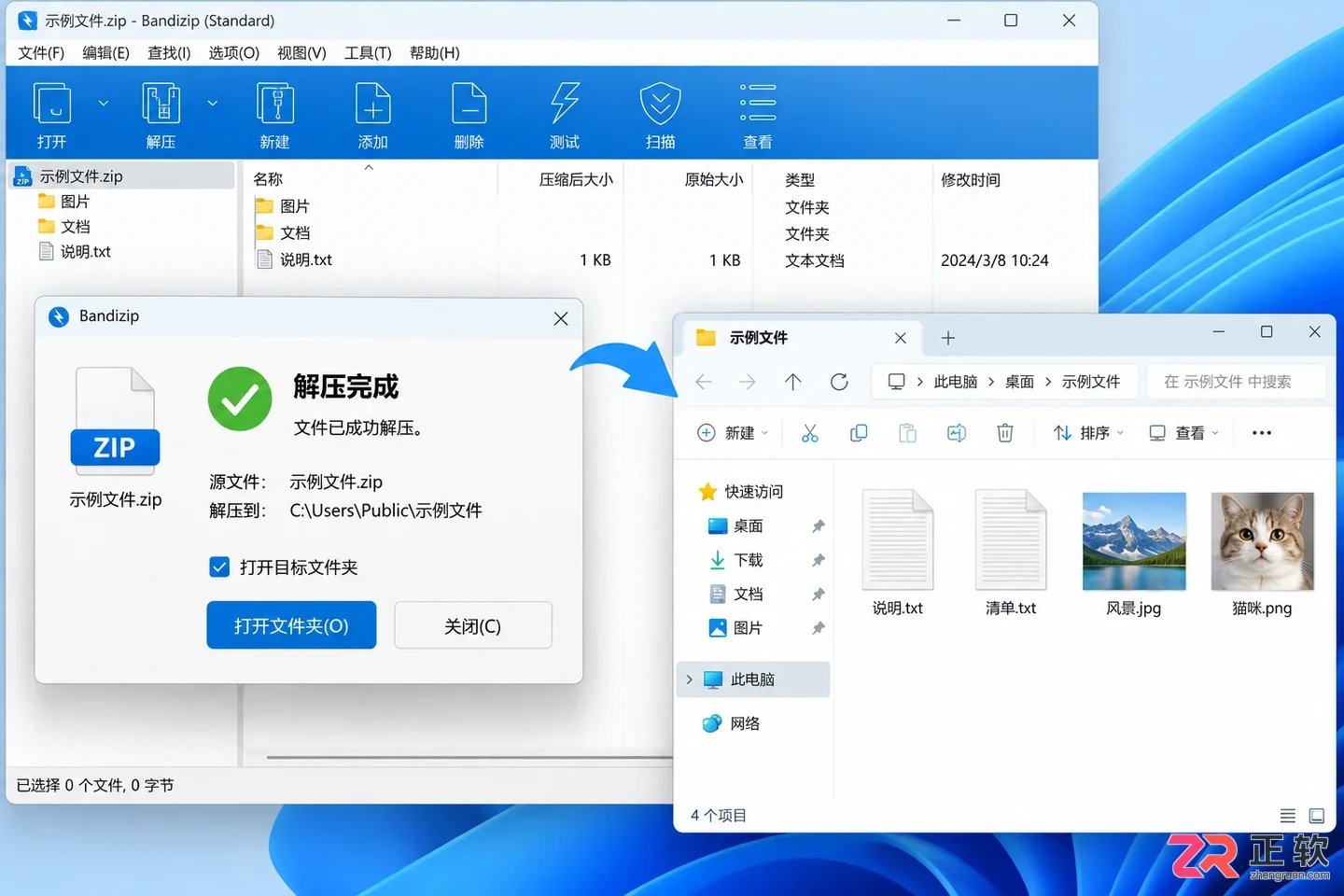
Task: Open the 查找(I) menu
Action: pos(169,53)
